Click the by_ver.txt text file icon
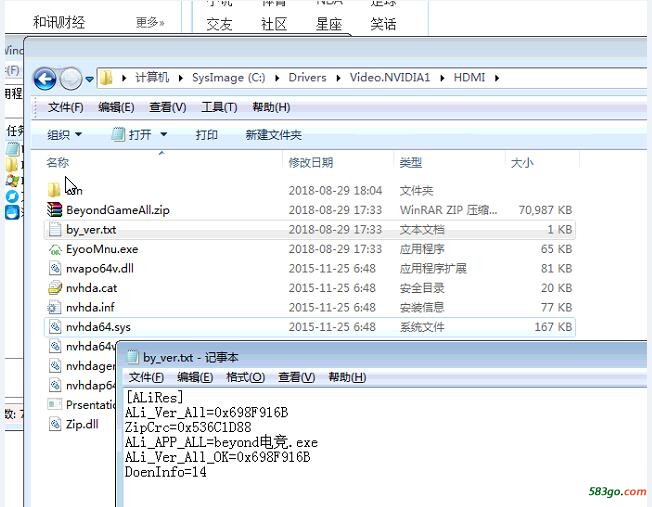The height and width of the screenshot is (507, 652). point(55,230)
